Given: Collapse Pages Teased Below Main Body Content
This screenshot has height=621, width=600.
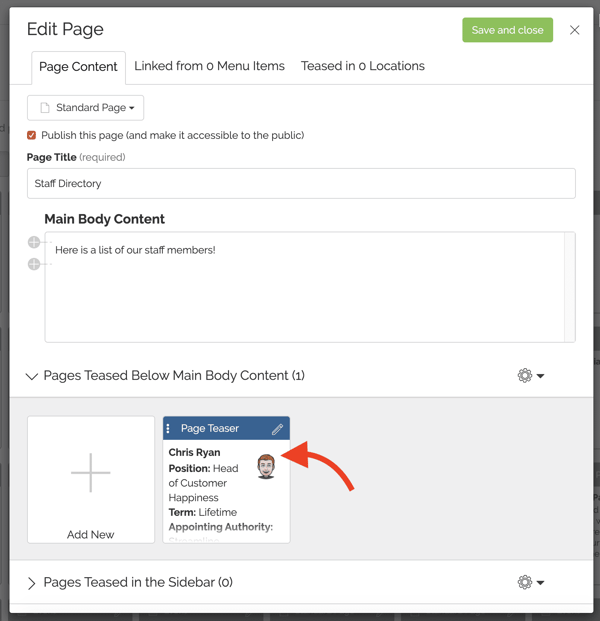Looking at the screenshot, I should click(x=32, y=376).
